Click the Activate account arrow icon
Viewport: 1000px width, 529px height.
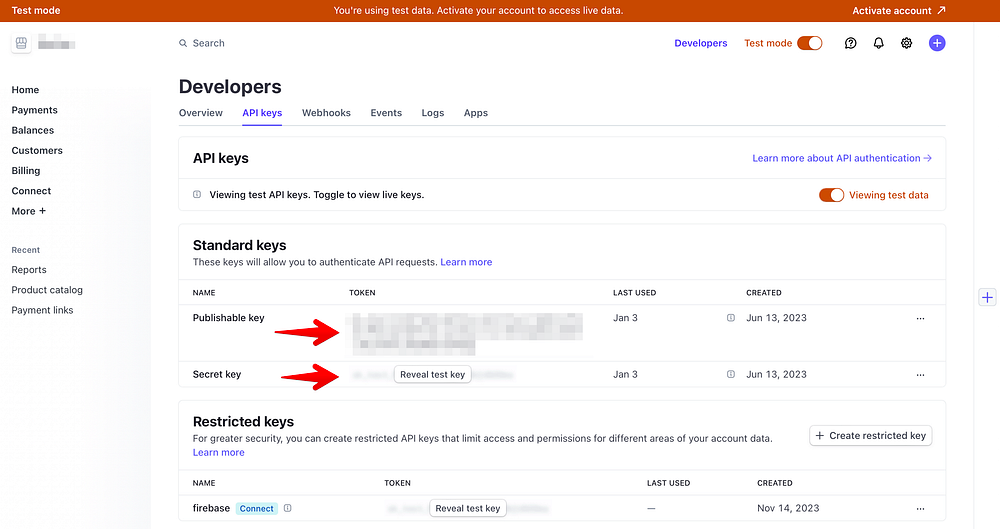941,10
